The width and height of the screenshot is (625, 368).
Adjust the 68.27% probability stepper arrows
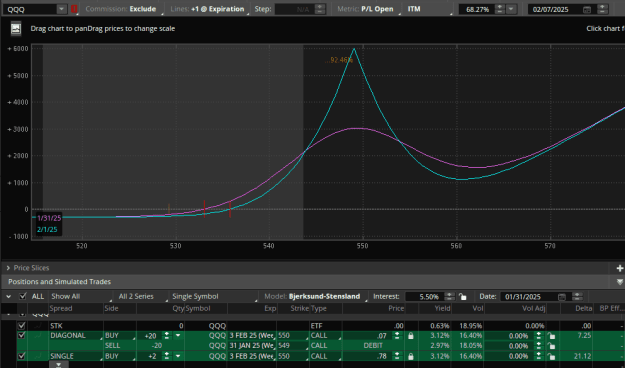pyautogui.click(x=499, y=9)
